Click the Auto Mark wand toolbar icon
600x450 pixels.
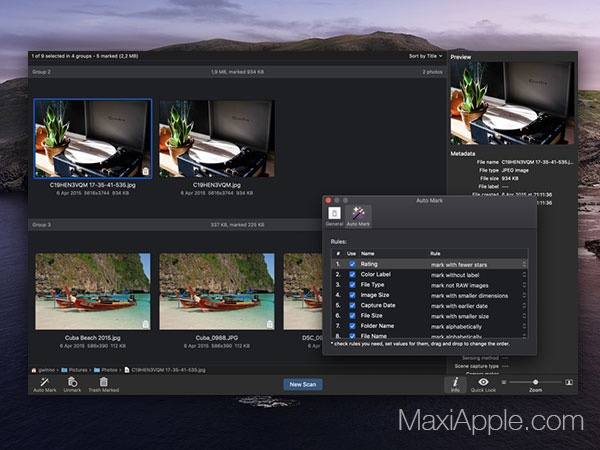[x=45, y=384]
